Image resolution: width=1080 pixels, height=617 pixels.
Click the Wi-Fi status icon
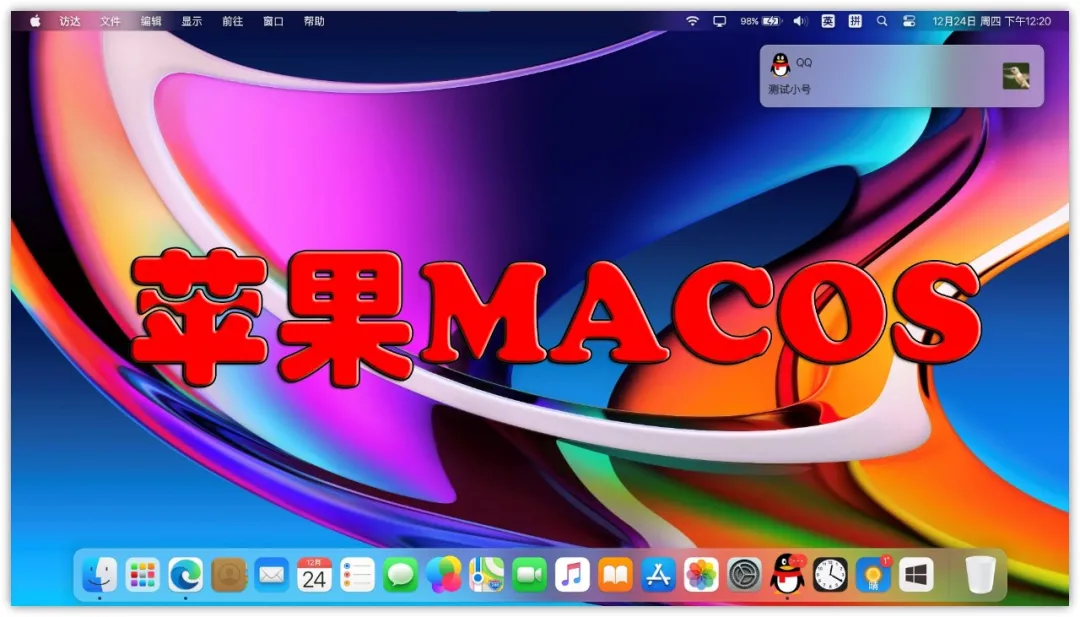click(692, 21)
